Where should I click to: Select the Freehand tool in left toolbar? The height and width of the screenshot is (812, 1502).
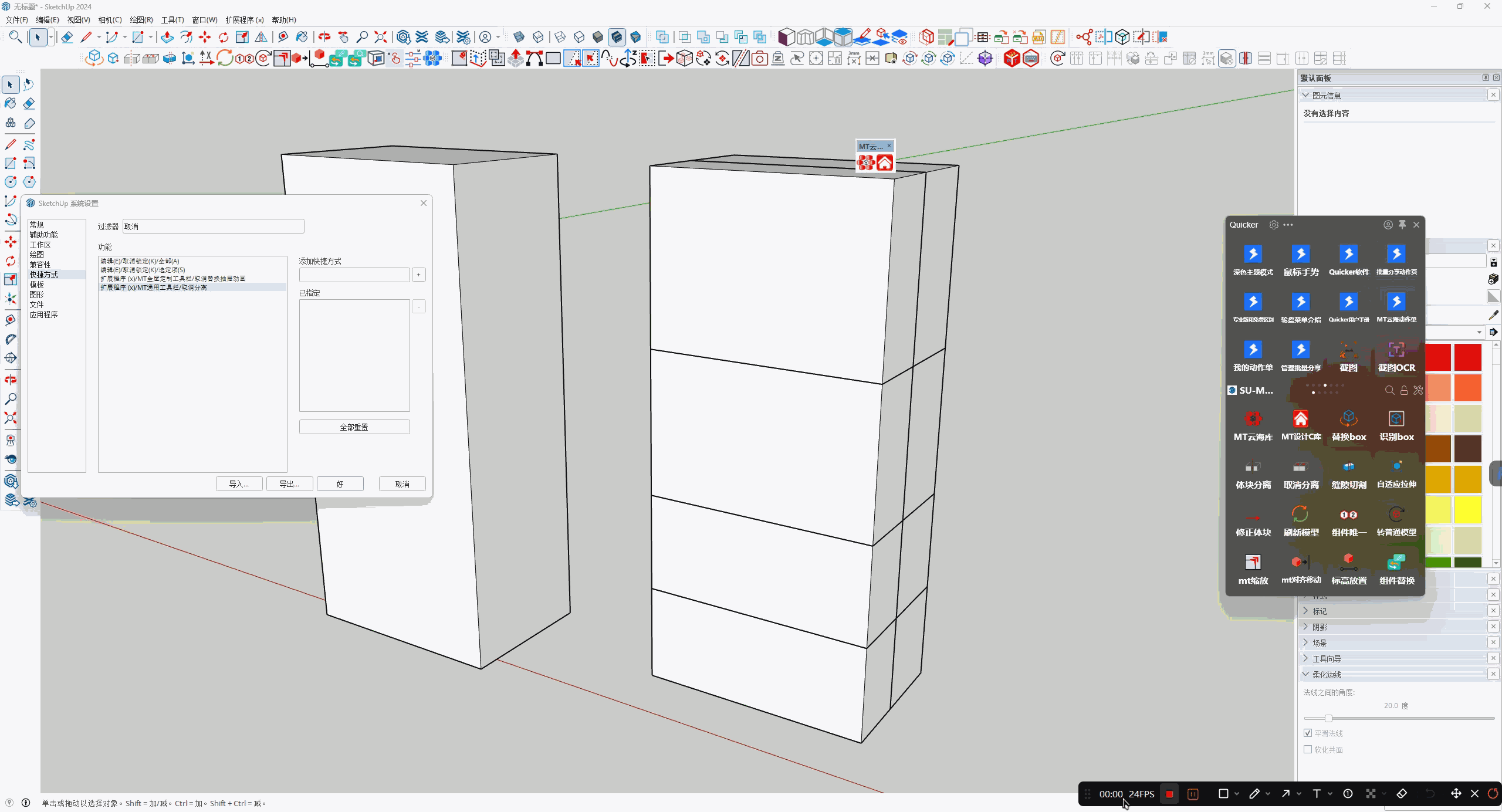pos(29,144)
